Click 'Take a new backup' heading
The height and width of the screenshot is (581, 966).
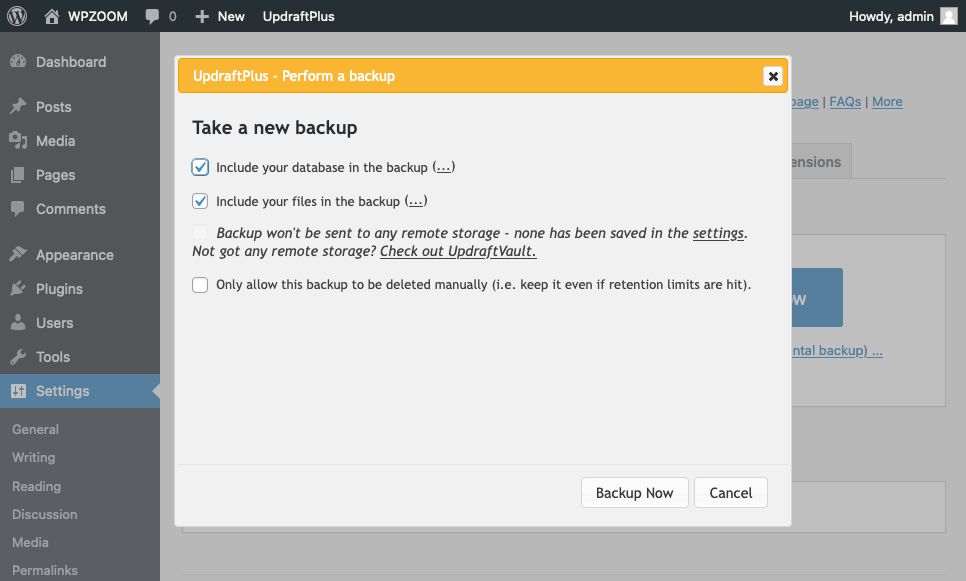(275, 128)
